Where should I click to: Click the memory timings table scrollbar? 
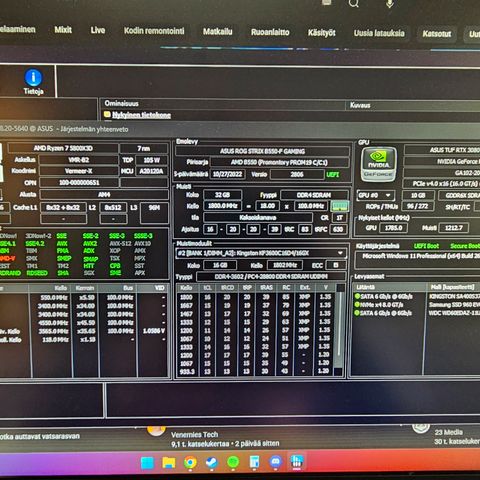(340, 330)
